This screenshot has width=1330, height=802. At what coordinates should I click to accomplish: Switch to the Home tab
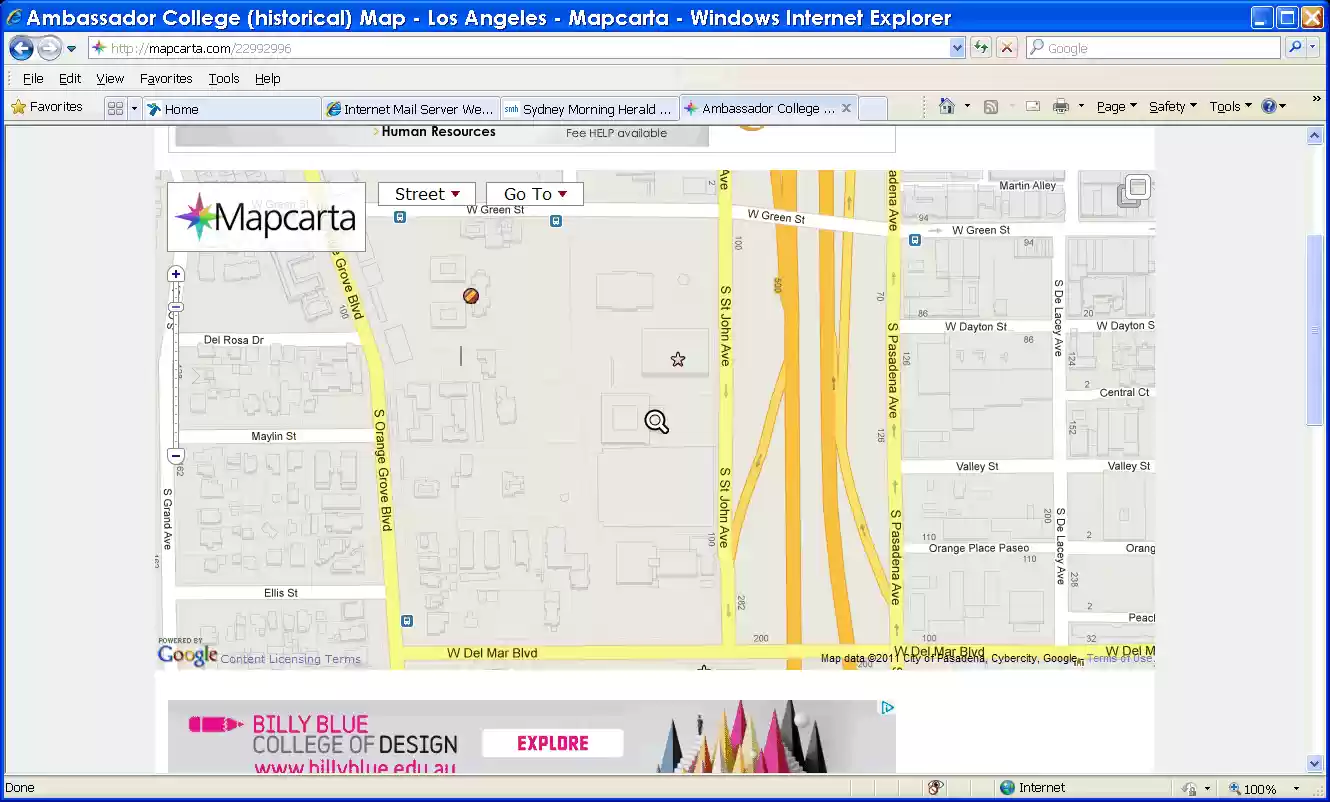[231, 109]
